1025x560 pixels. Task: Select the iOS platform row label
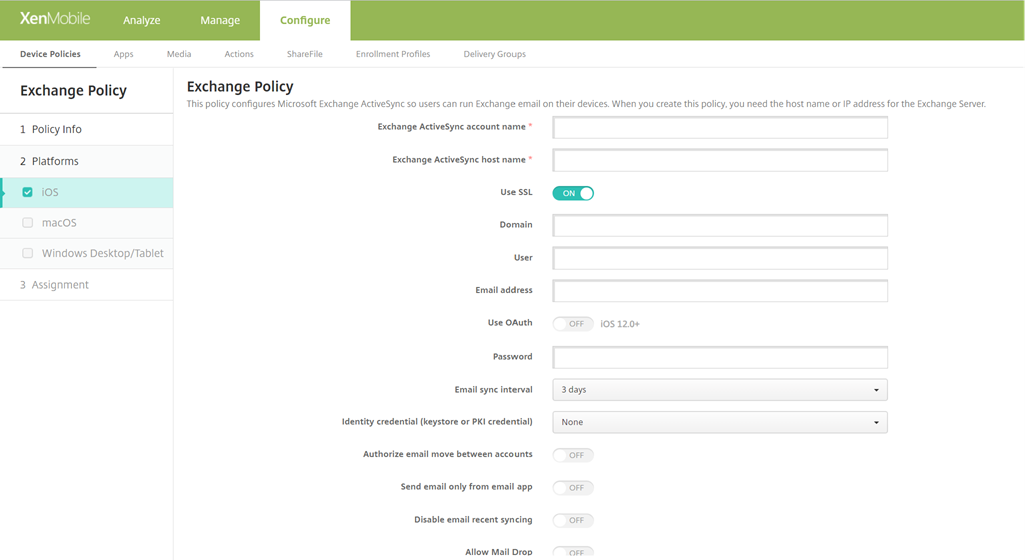point(50,192)
